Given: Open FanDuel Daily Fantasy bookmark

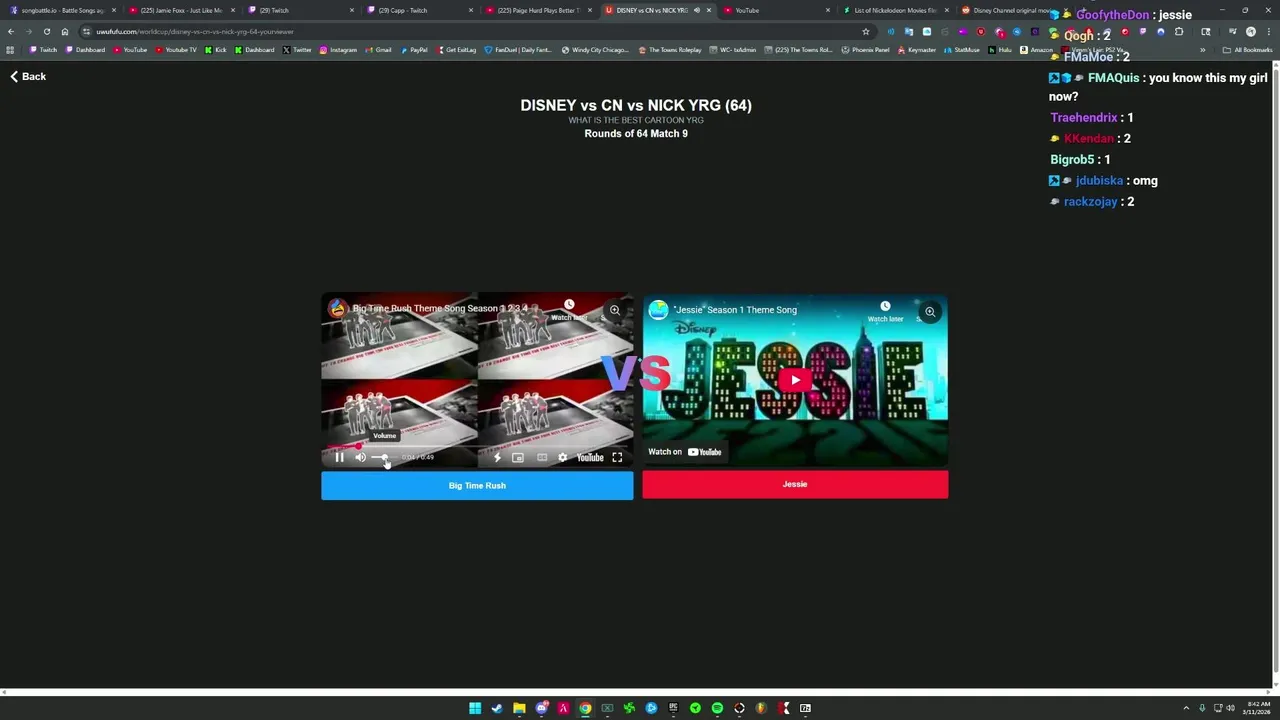Looking at the screenshot, I should tap(518, 50).
